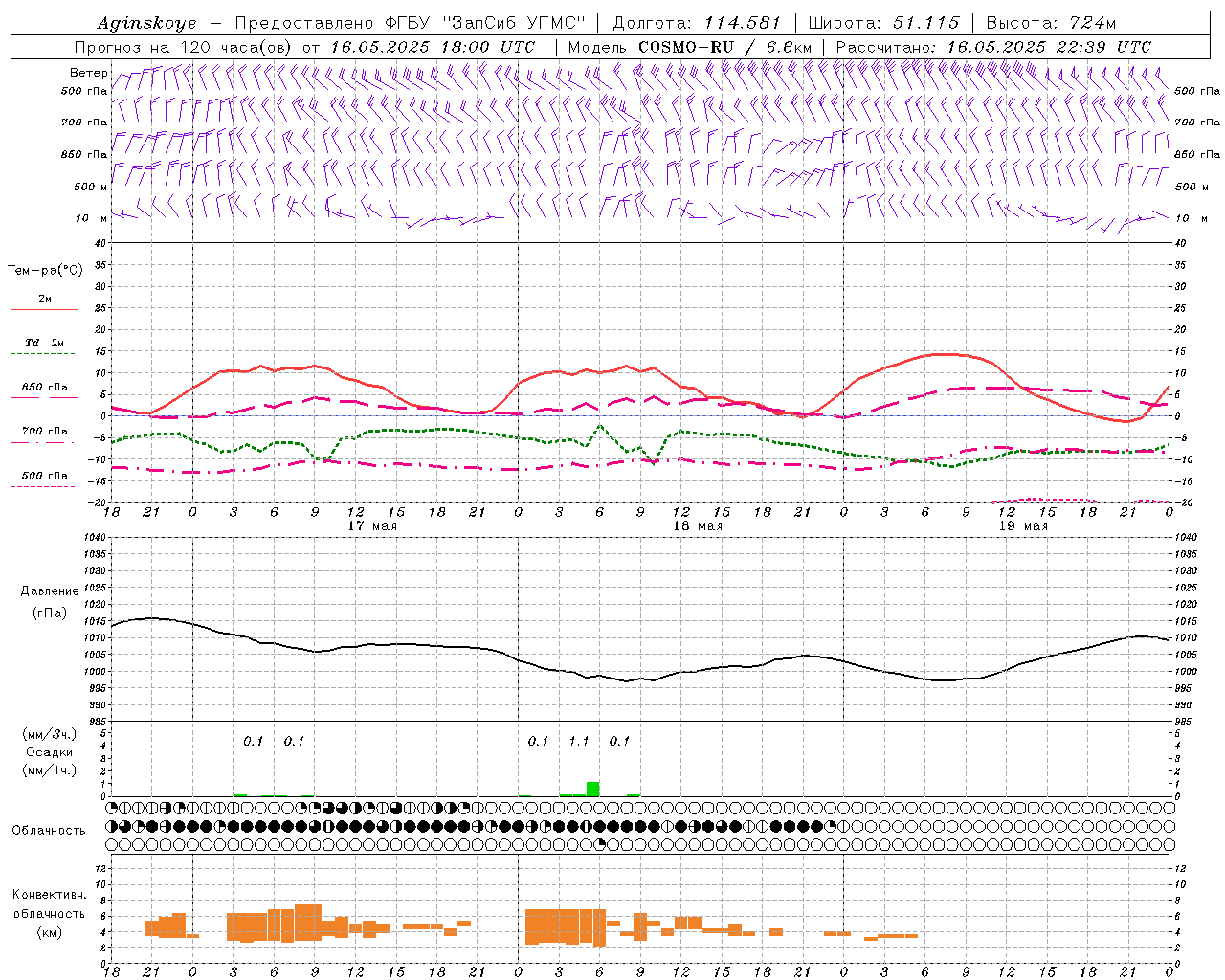This screenshot has width=1225, height=980.
Task: Select the Конвективн. convective cloud label
Action: (49, 896)
